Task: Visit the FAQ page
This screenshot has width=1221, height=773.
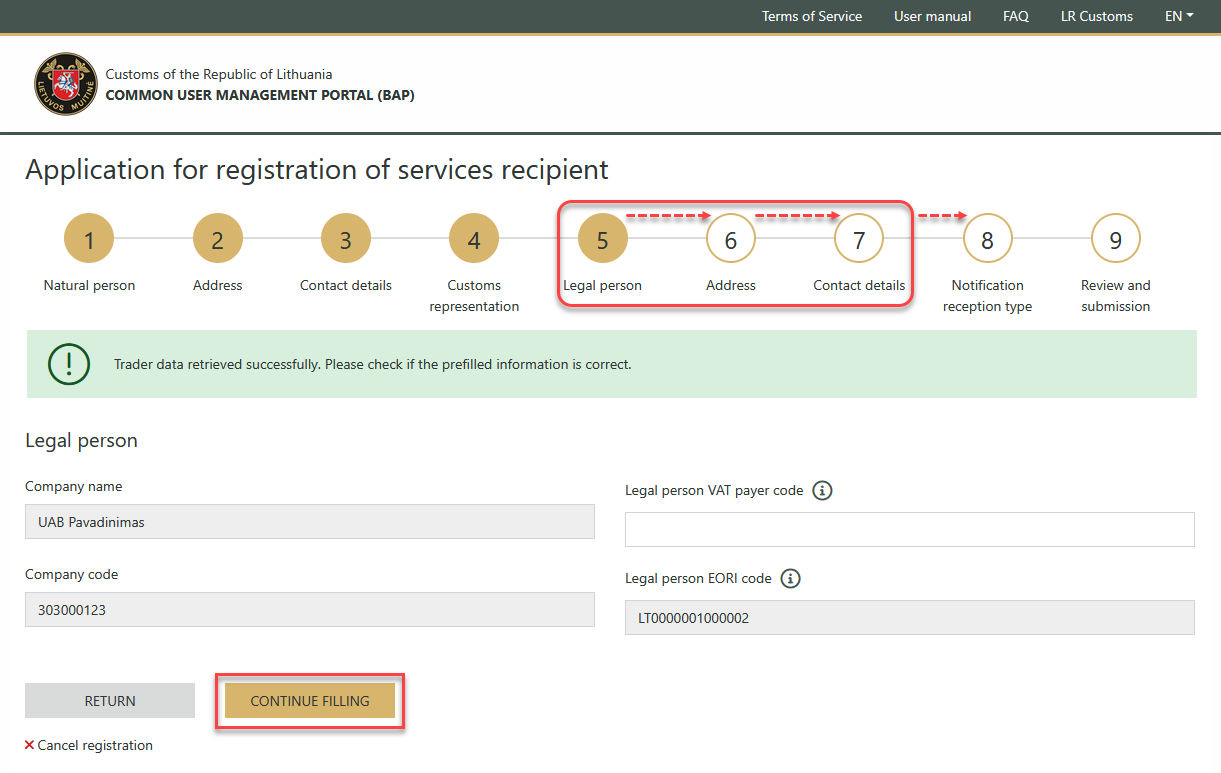Action: pyautogui.click(x=1015, y=16)
